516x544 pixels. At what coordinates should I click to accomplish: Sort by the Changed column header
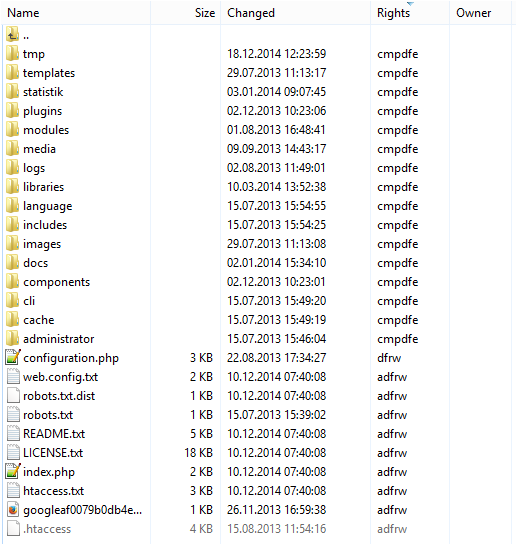295,13
